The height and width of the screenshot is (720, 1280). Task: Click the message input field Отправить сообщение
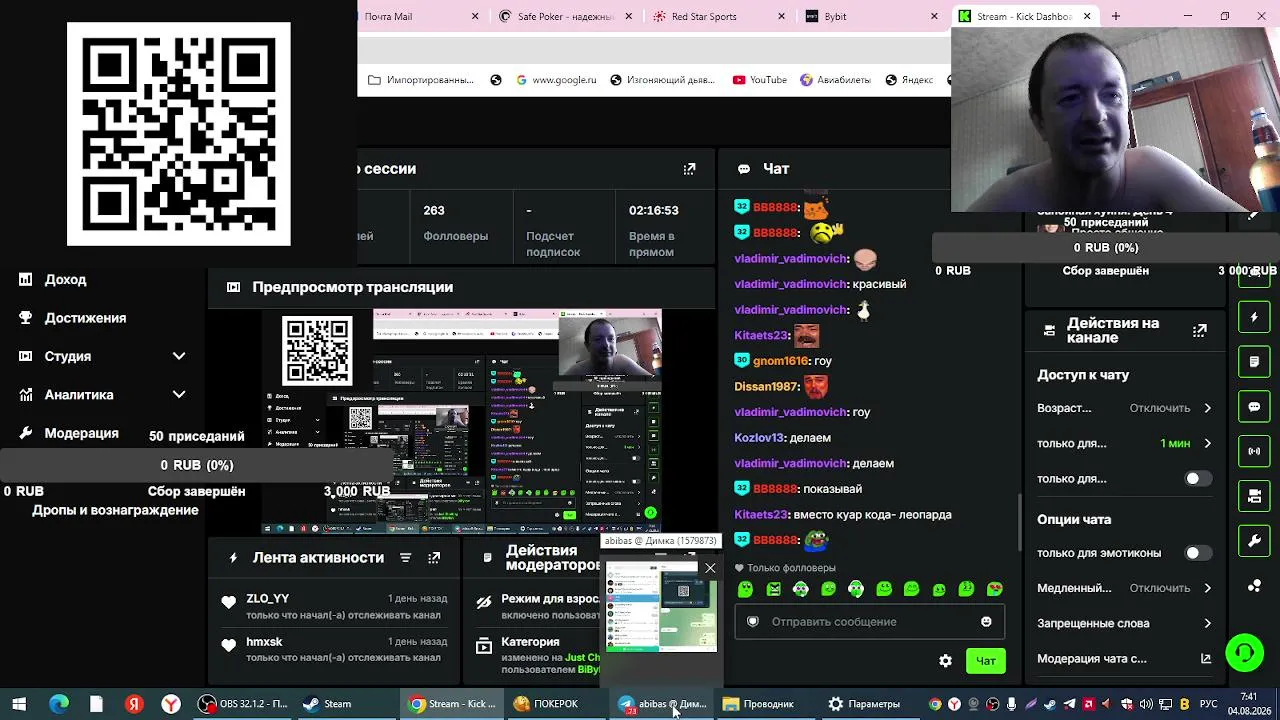870,622
